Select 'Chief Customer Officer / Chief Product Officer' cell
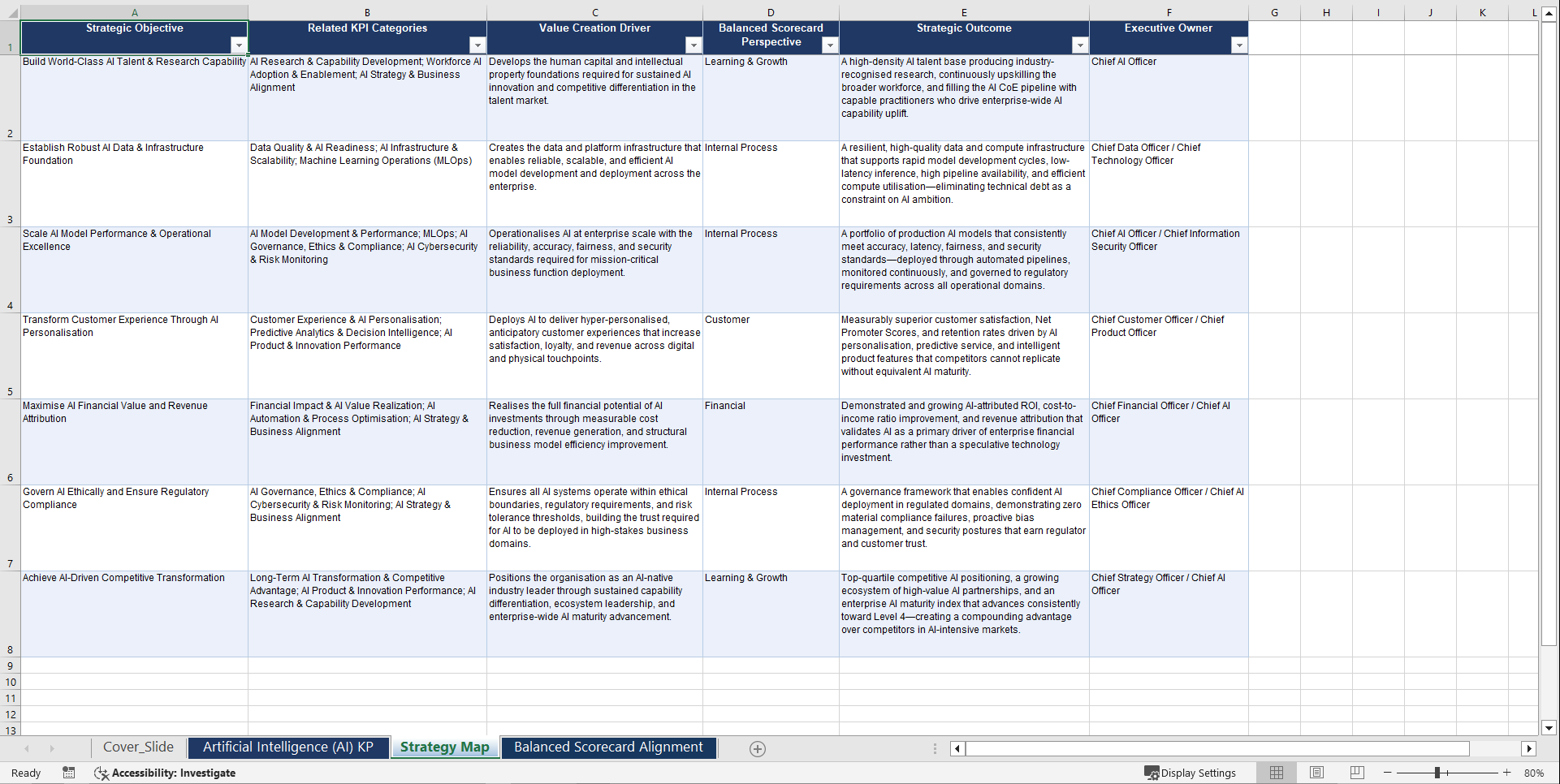The image size is (1560, 784). [1169, 355]
